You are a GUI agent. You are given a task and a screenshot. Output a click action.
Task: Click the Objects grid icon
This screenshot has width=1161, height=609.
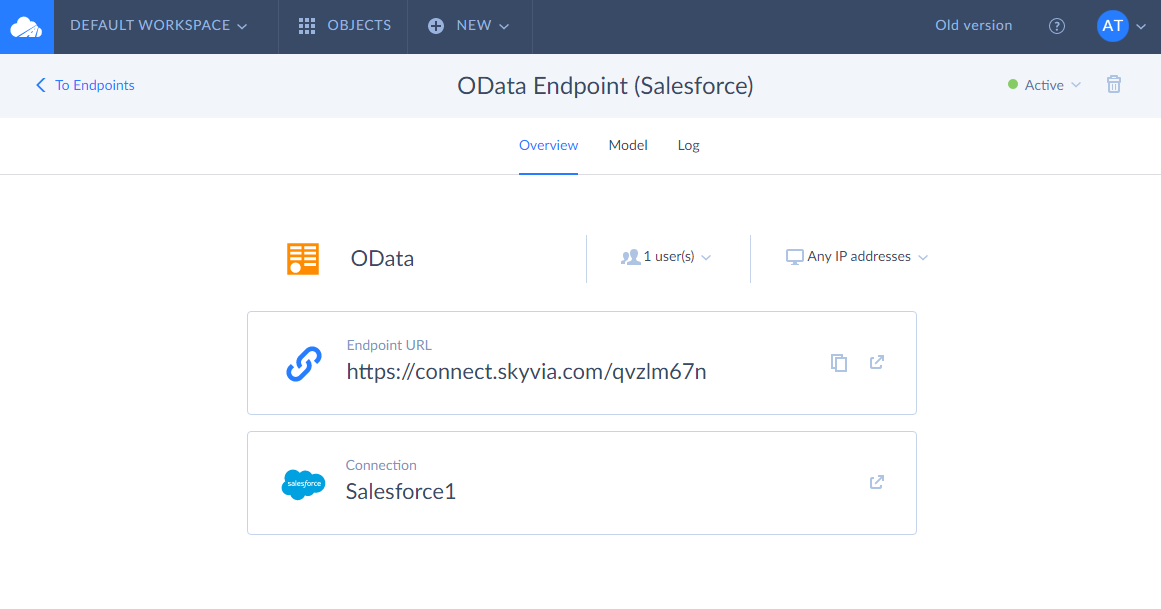pyautogui.click(x=307, y=27)
